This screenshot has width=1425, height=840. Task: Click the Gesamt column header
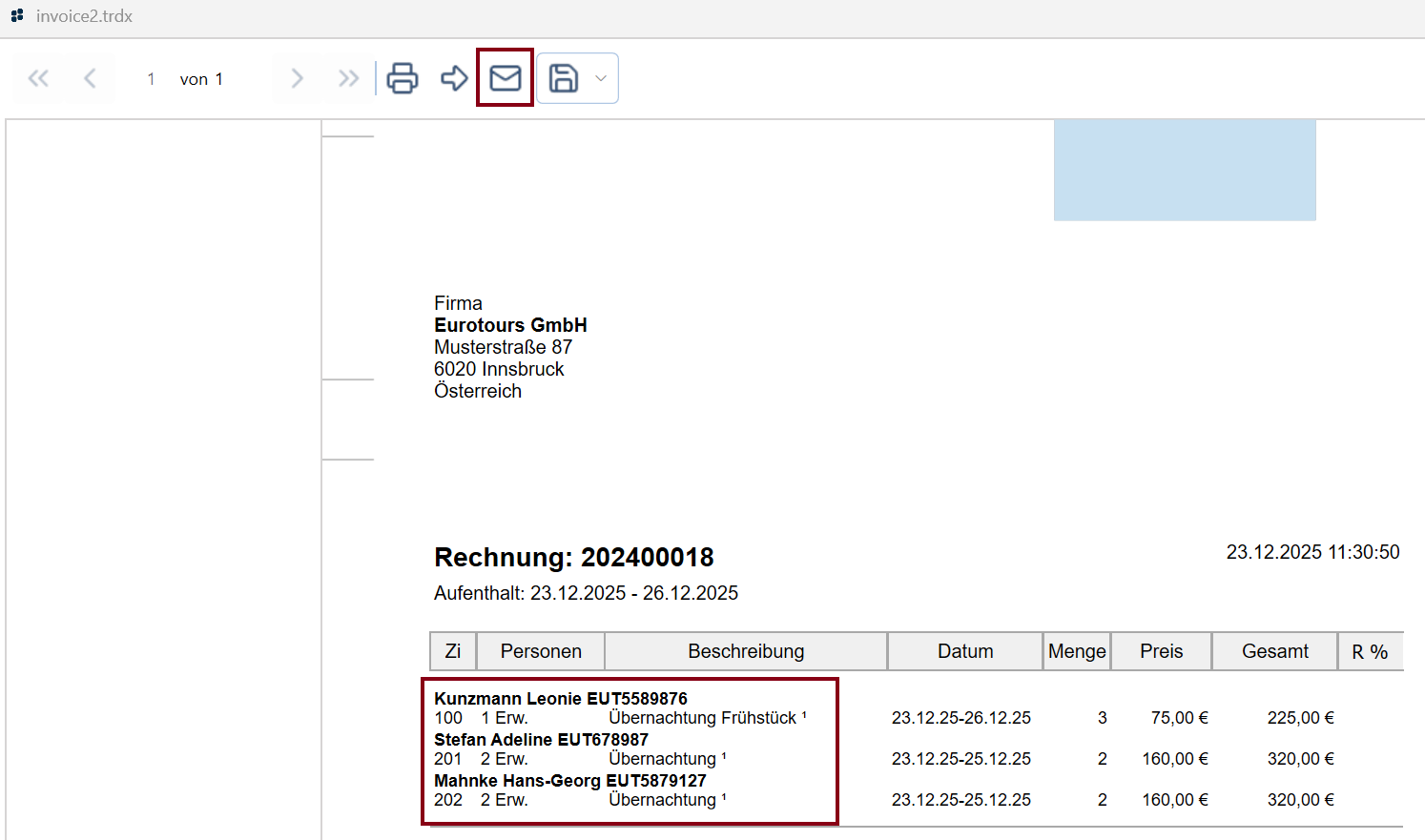[1274, 651]
